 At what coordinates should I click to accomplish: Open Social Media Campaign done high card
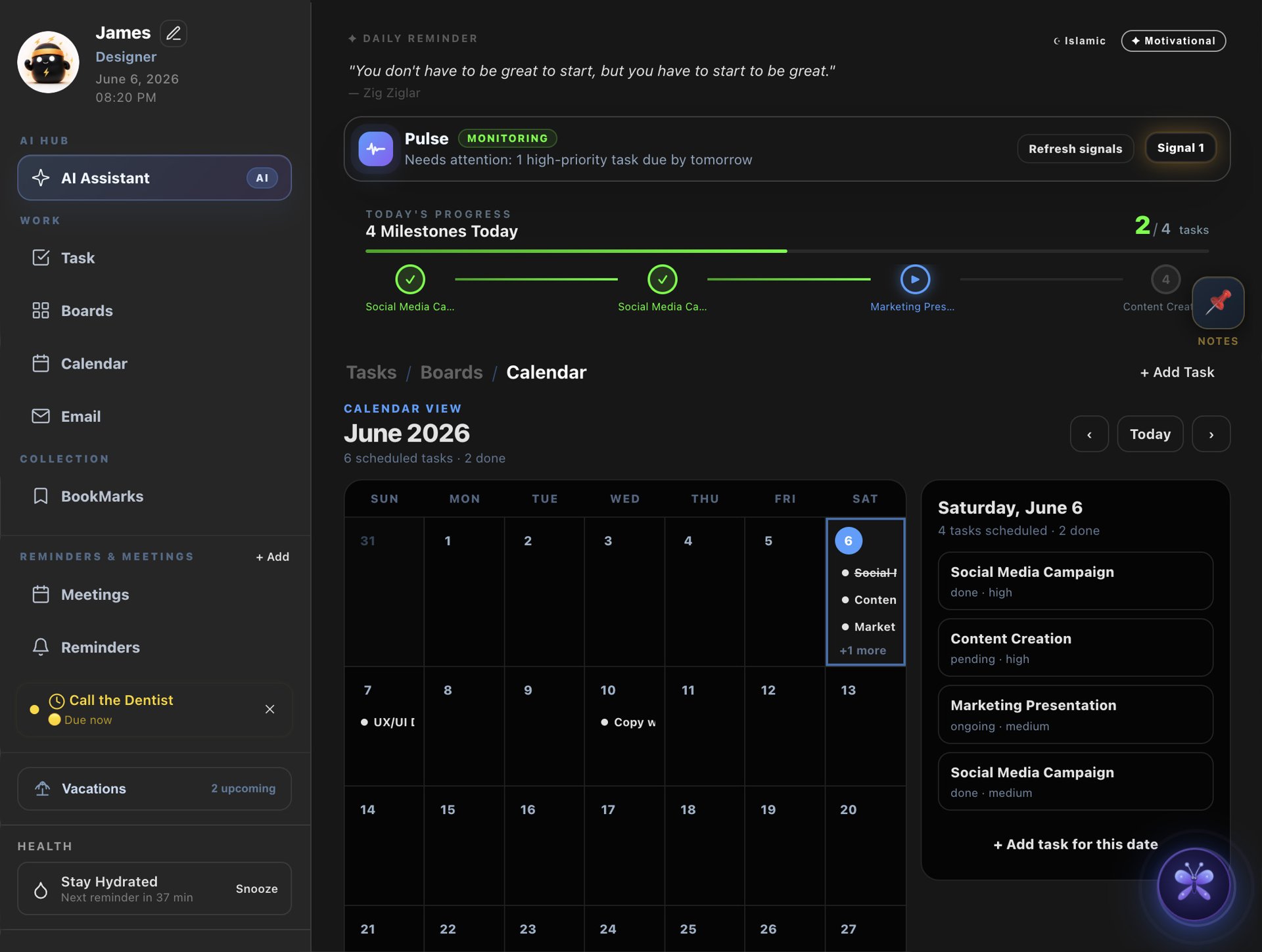(1075, 581)
